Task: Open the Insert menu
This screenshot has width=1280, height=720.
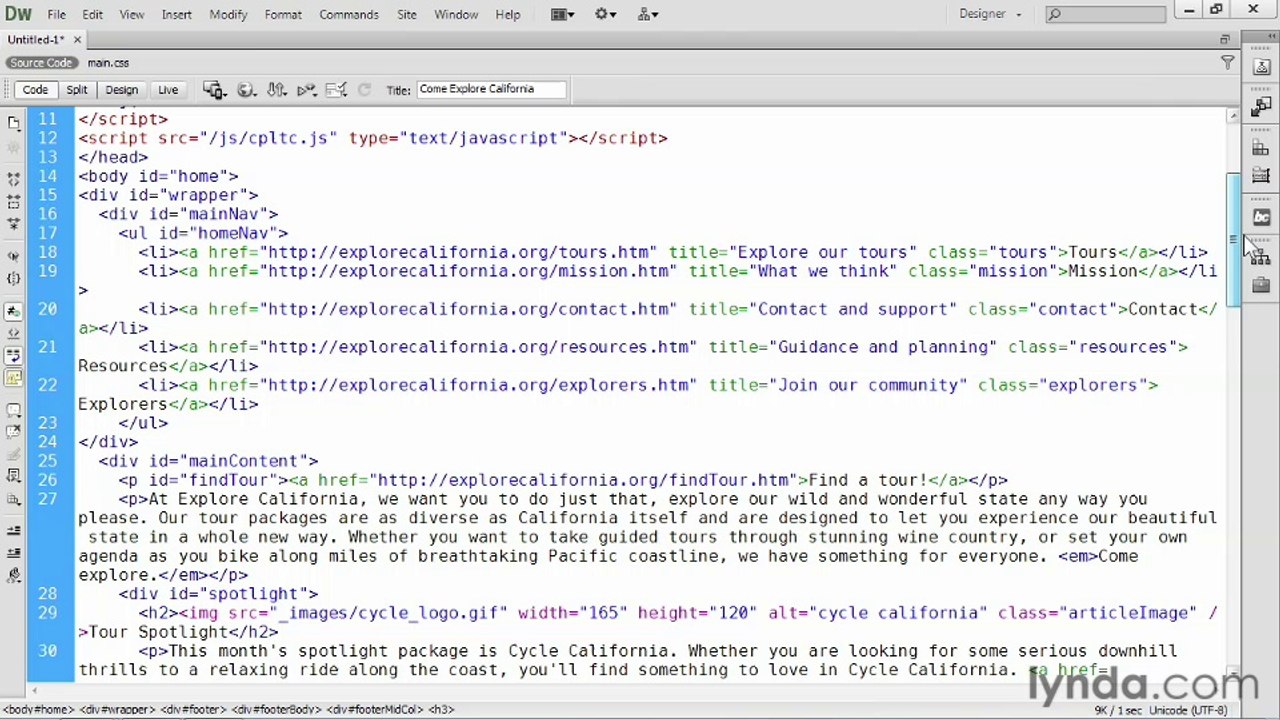Action: [176, 14]
